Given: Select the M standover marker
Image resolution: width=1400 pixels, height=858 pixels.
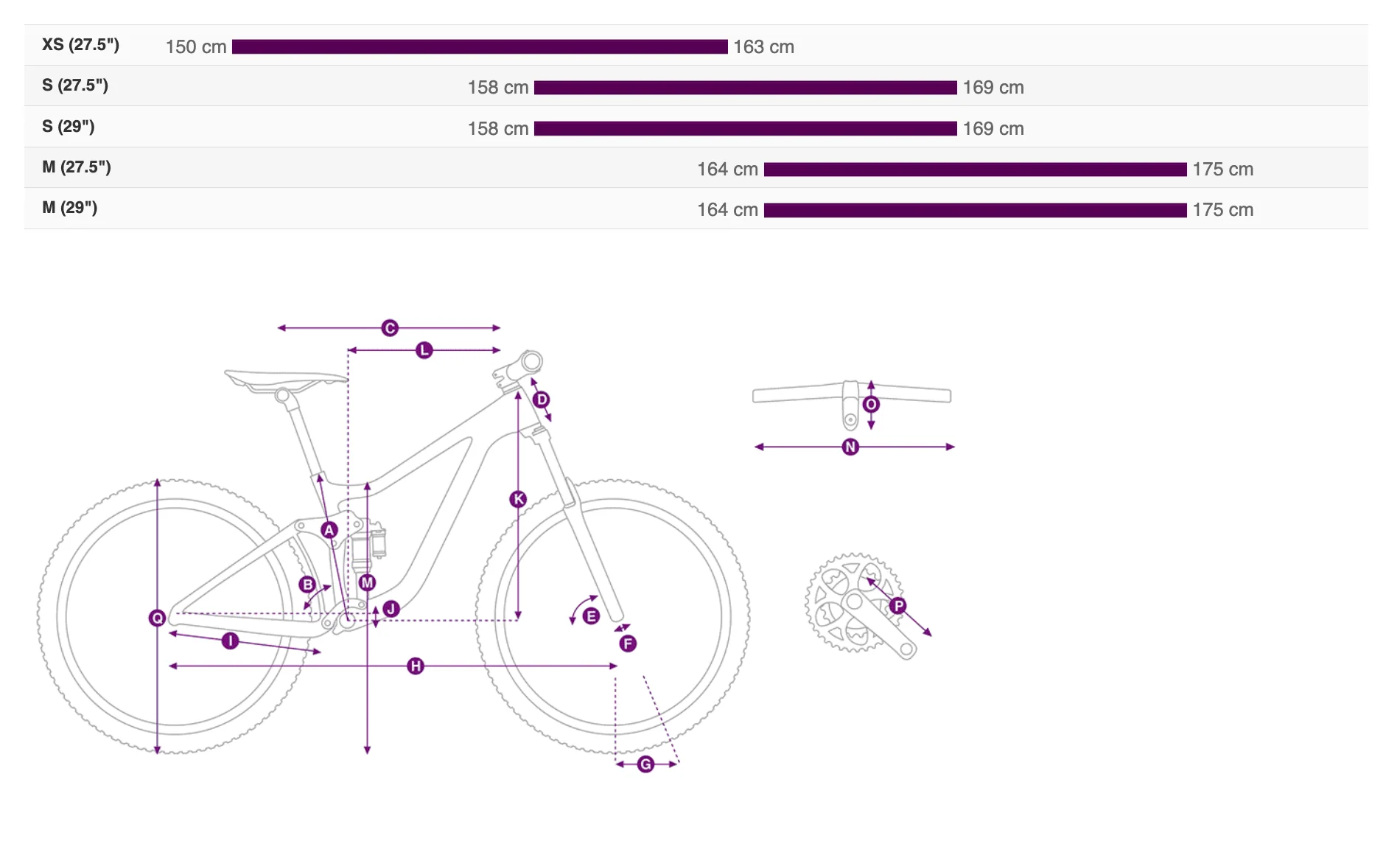Looking at the screenshot, I should 367,582.
